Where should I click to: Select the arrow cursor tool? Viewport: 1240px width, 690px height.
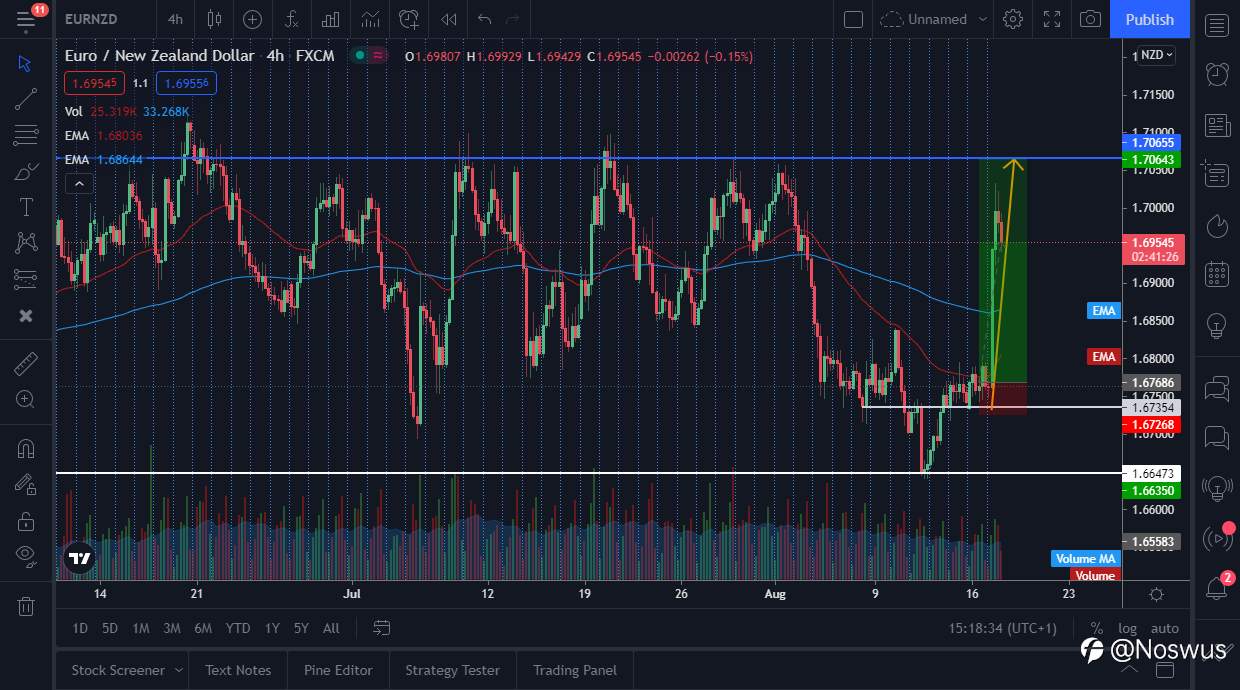pos(26,63)
